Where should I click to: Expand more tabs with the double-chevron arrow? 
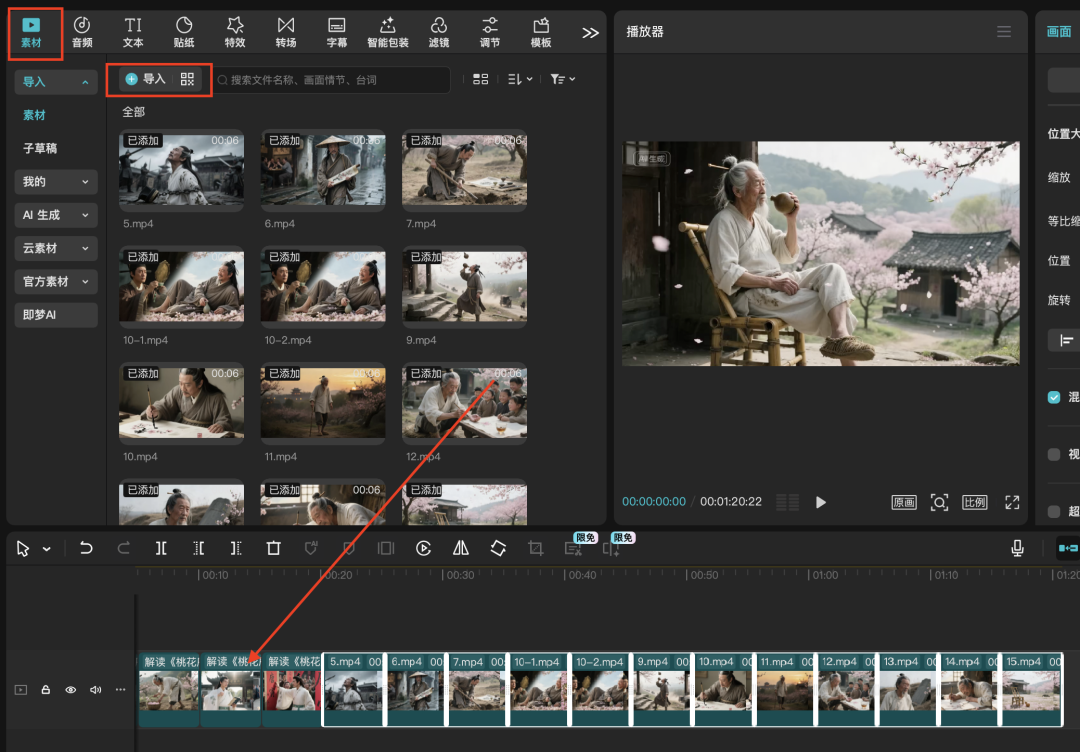pyautogui.click(x=590, y=32)
